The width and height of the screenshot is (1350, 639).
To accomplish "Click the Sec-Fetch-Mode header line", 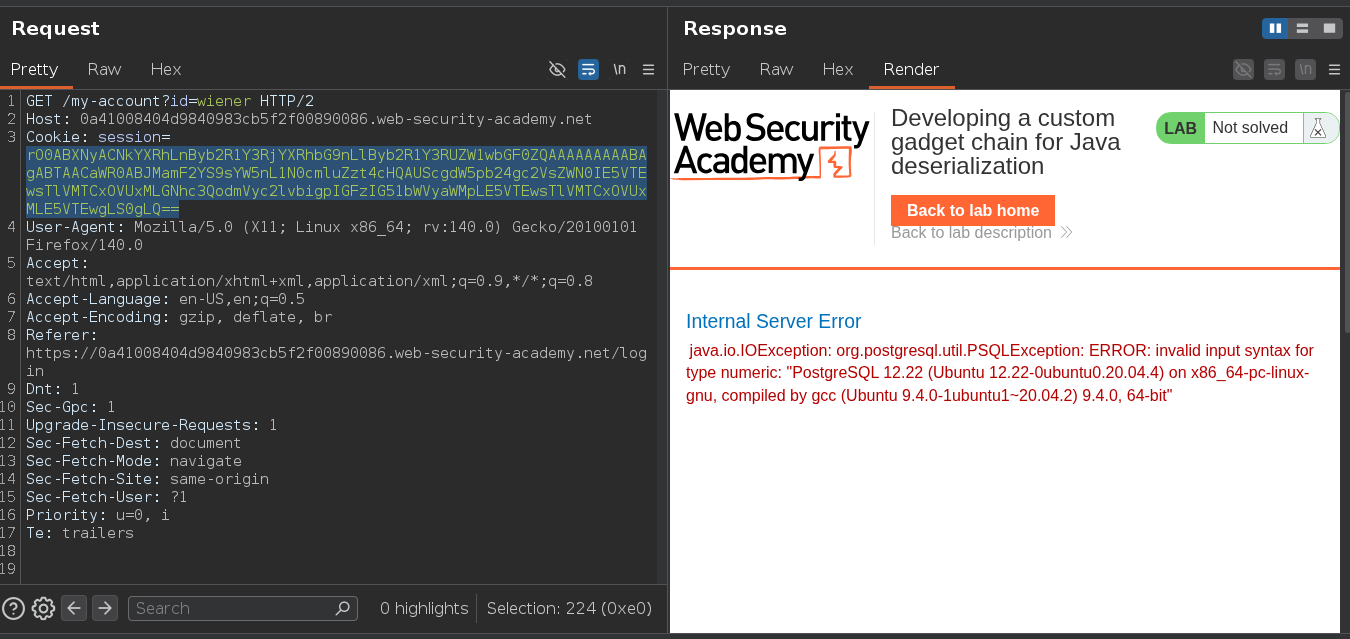I will click(x=133, y=461).
